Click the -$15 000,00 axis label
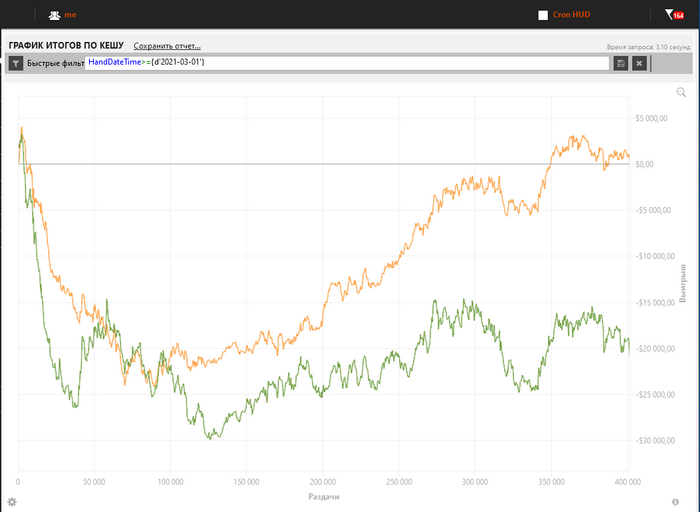The height and width of the screenshot is (512, 700). point(655,303)
